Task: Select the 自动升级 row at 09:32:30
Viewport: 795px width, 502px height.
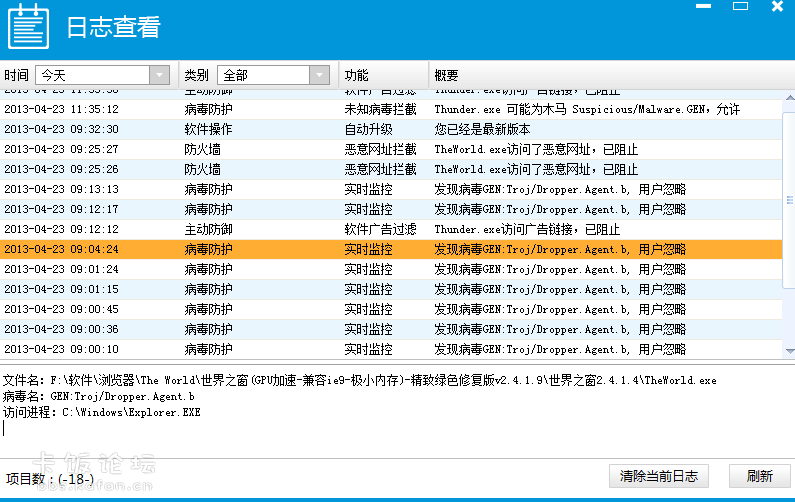Action: coord(391,129)
